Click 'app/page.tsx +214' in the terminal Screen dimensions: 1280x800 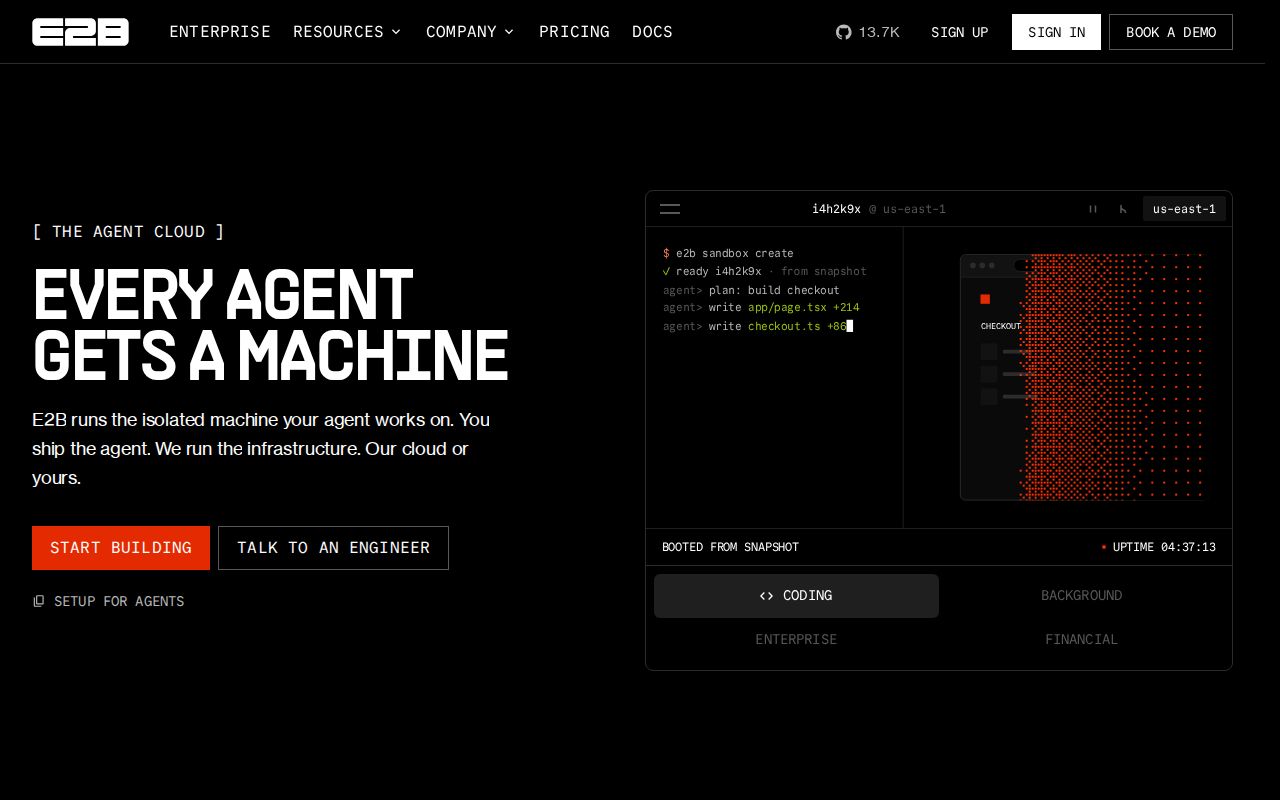click(804, 308)
